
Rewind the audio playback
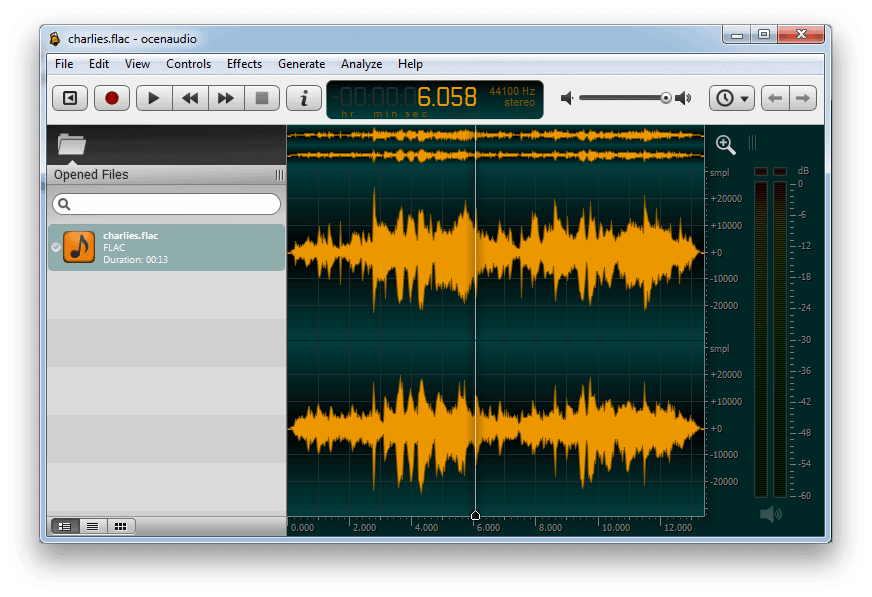(x=189, y=97)
